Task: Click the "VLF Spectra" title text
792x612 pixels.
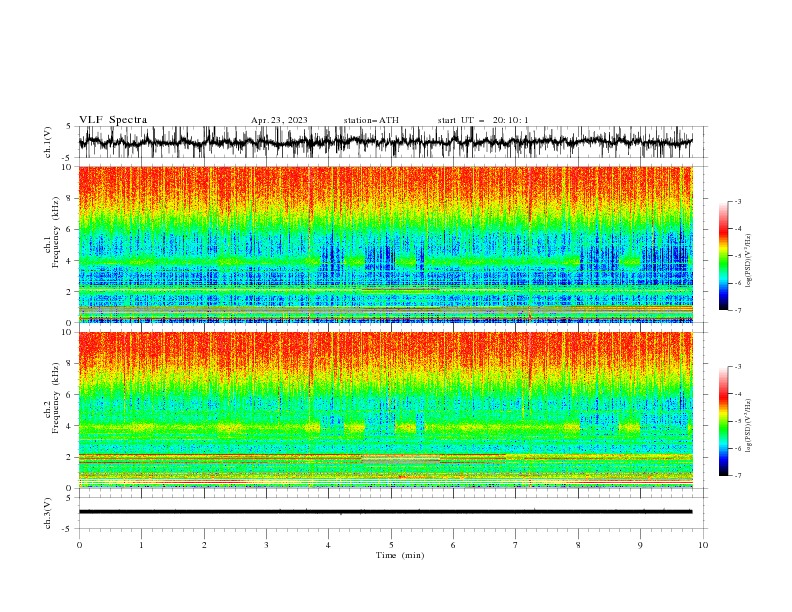Action: (113, 120)
